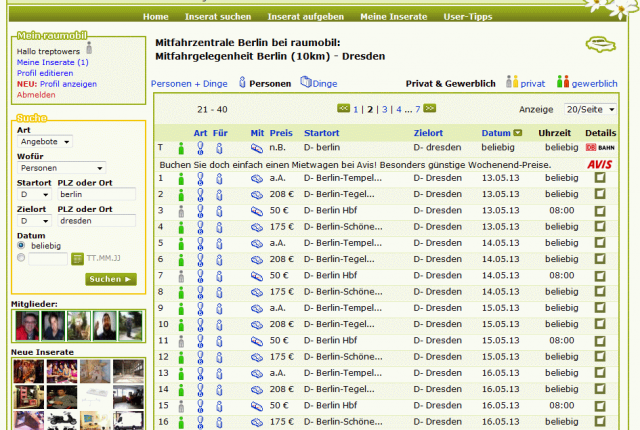Open details icon for listing 3

[x=600, y=211]
